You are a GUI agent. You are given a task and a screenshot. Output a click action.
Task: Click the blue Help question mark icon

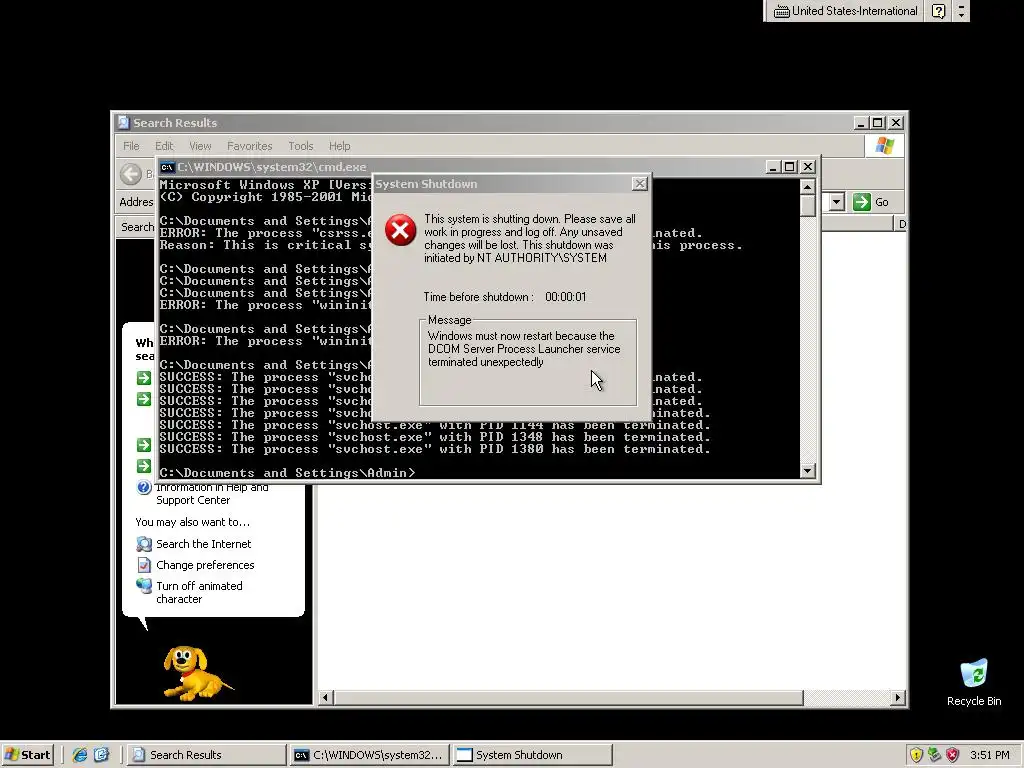click(144, 488)
